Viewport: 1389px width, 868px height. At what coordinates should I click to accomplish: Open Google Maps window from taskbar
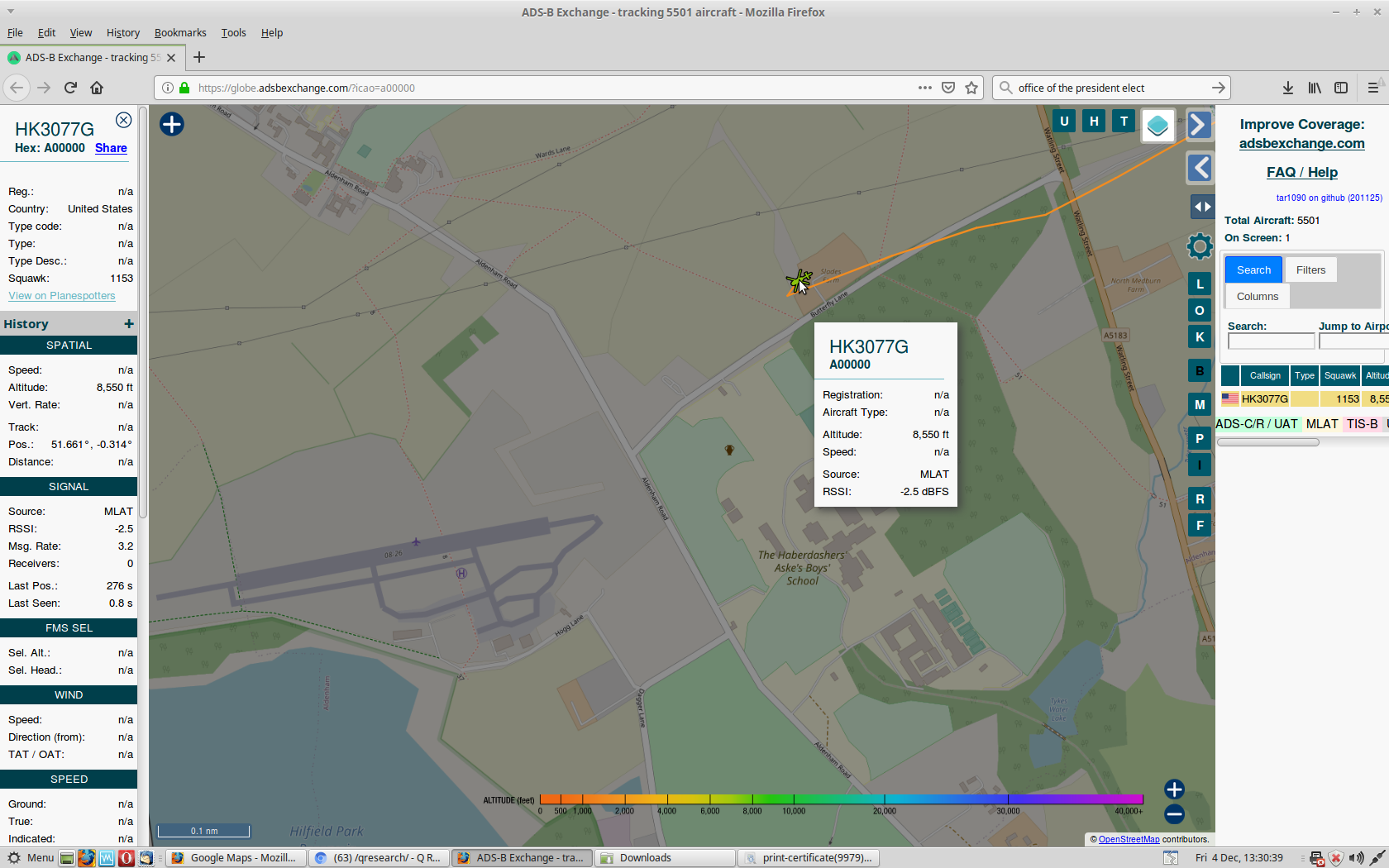(236, 858)
